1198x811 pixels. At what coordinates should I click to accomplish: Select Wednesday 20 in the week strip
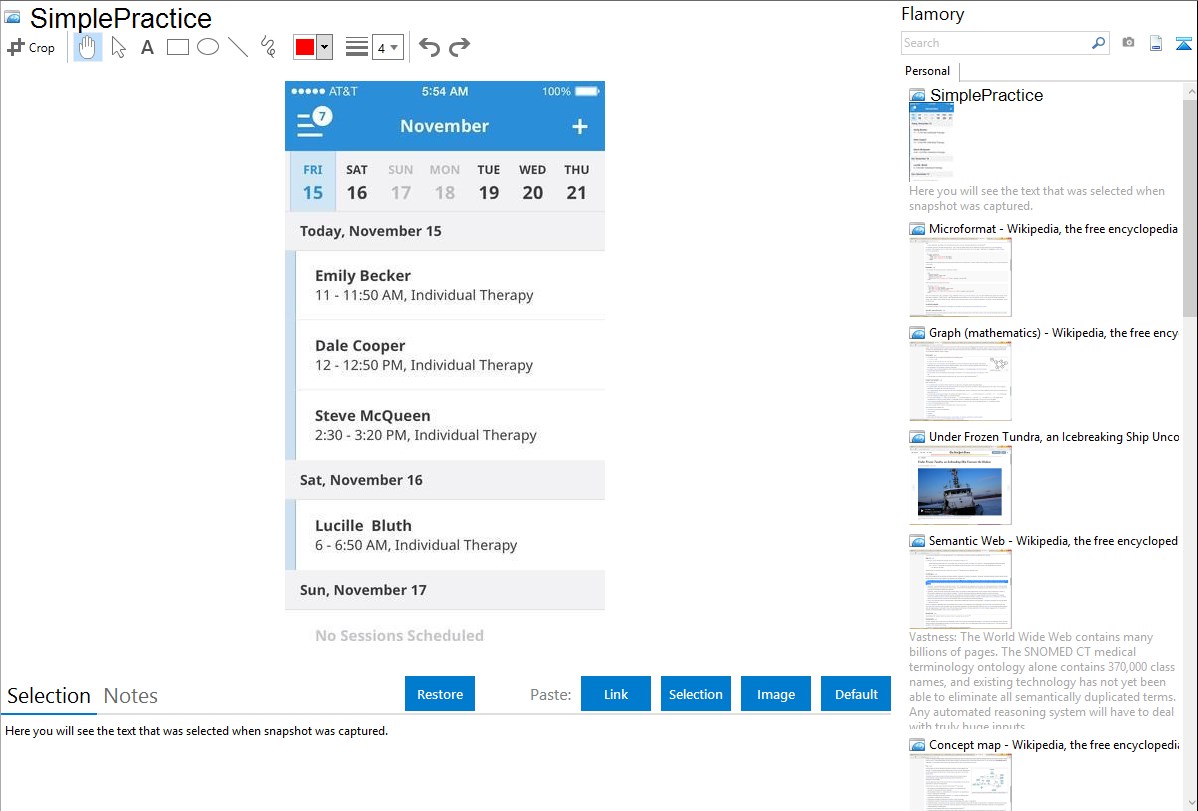pyautogui.click(x=533, y=182)
